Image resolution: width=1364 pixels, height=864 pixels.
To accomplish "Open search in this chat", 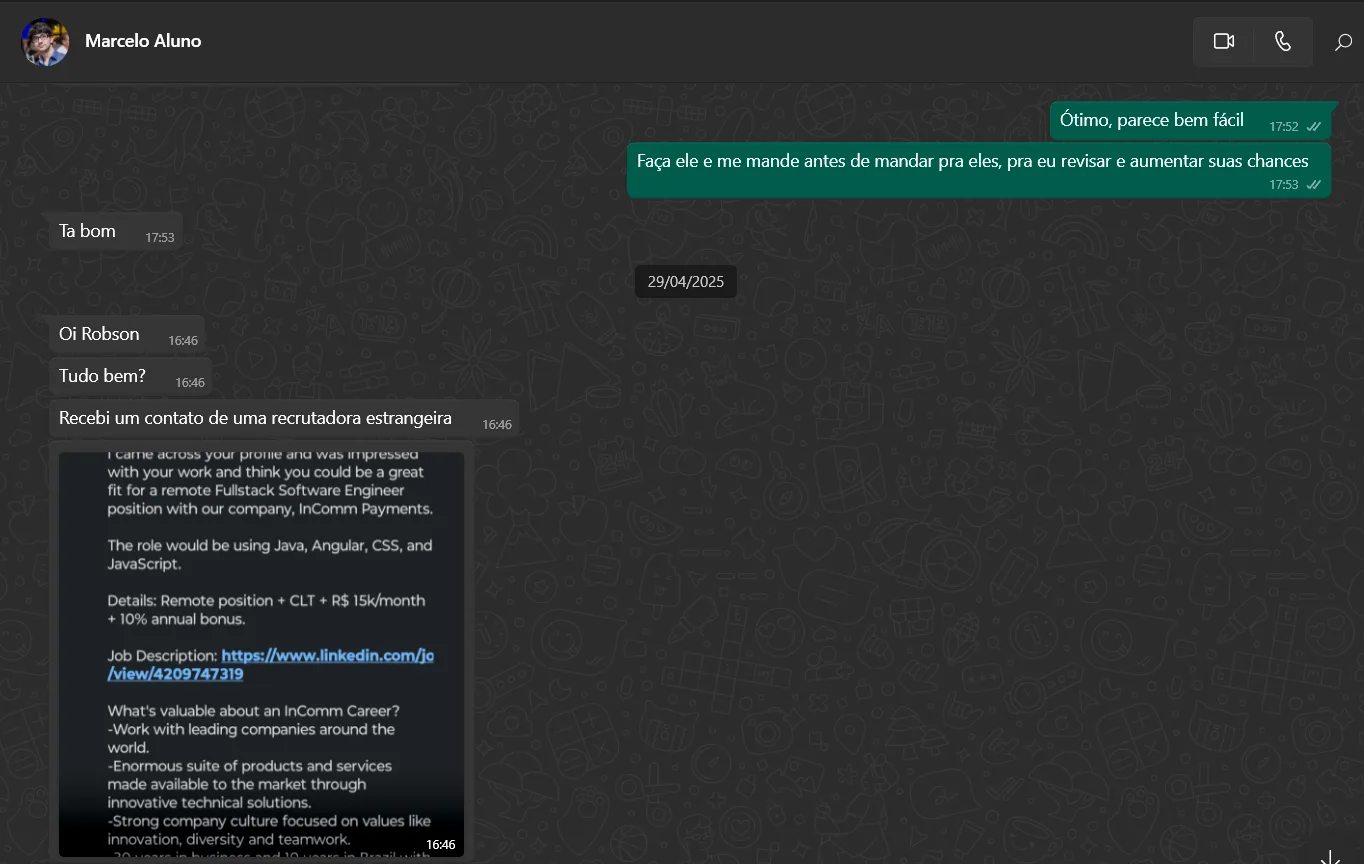I will [x=1343, y=42].
